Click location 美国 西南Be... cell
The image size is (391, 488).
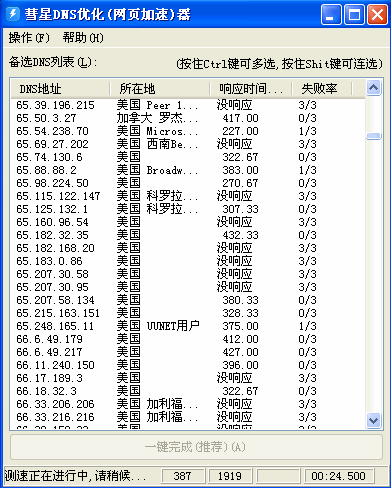[157, 144]
